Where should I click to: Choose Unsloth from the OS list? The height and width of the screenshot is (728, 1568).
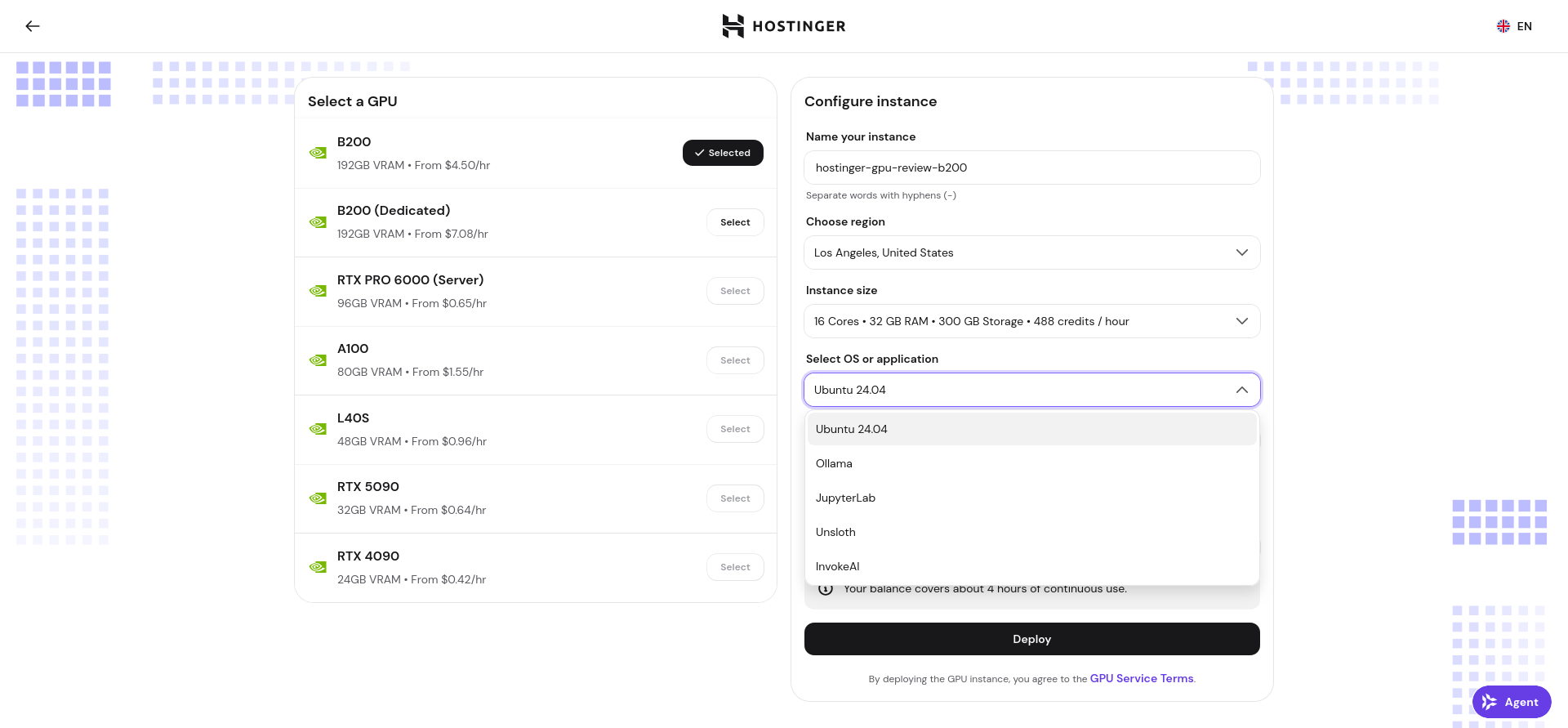click(x=1031, y=532)
